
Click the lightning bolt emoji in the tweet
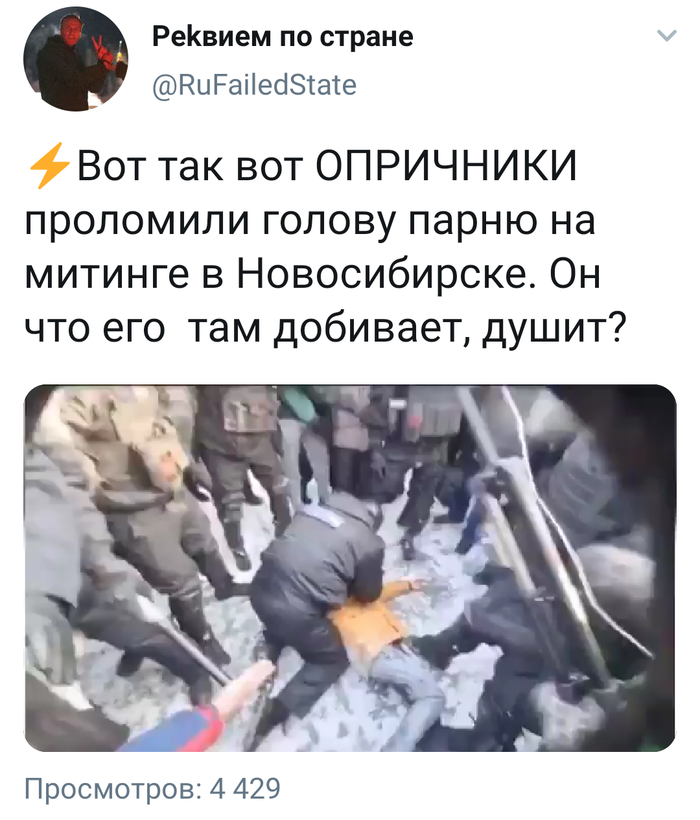[49, 165]
